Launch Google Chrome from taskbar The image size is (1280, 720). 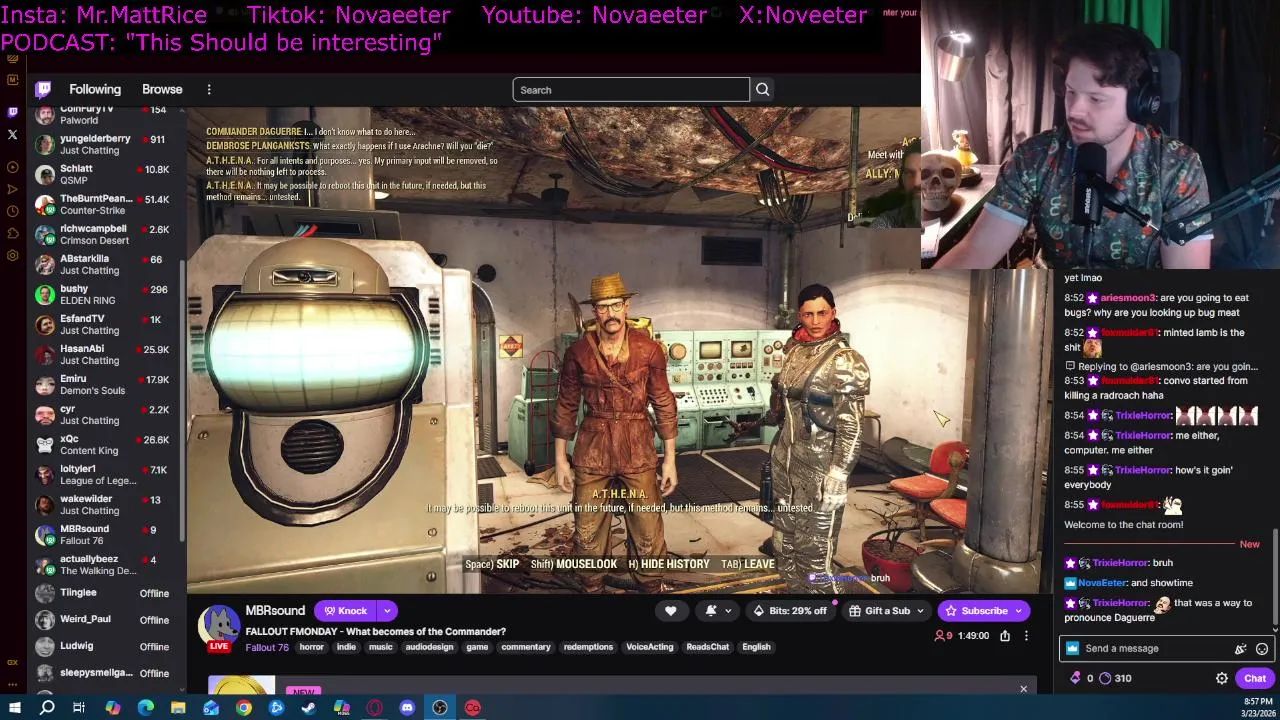pyautogui.click(x=244, y=708)
